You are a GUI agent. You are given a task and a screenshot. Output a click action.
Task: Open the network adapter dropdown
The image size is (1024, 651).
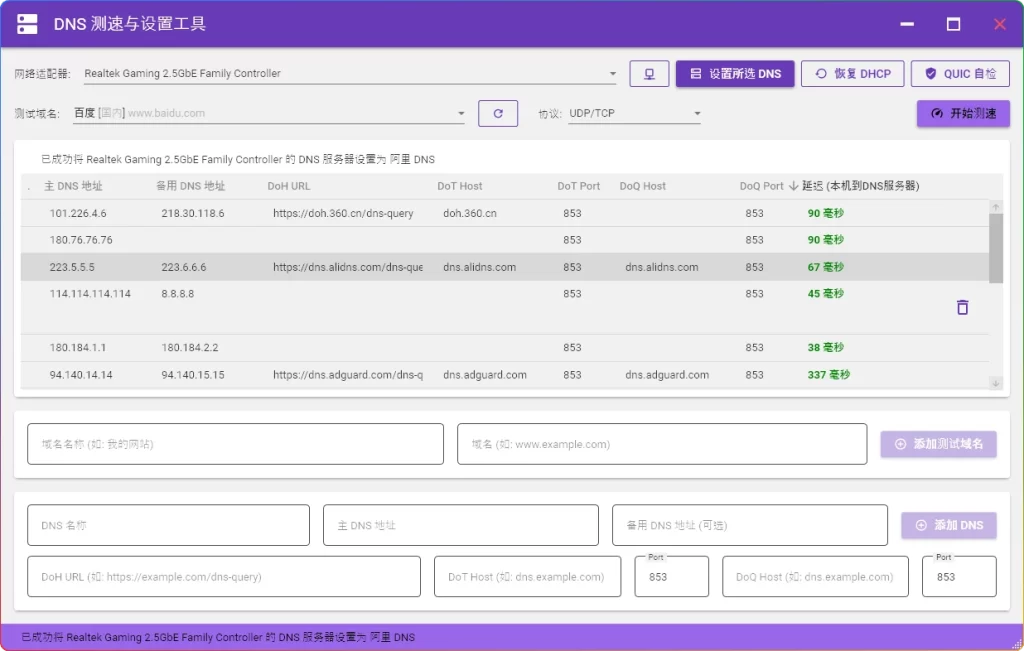click(612, 73)
